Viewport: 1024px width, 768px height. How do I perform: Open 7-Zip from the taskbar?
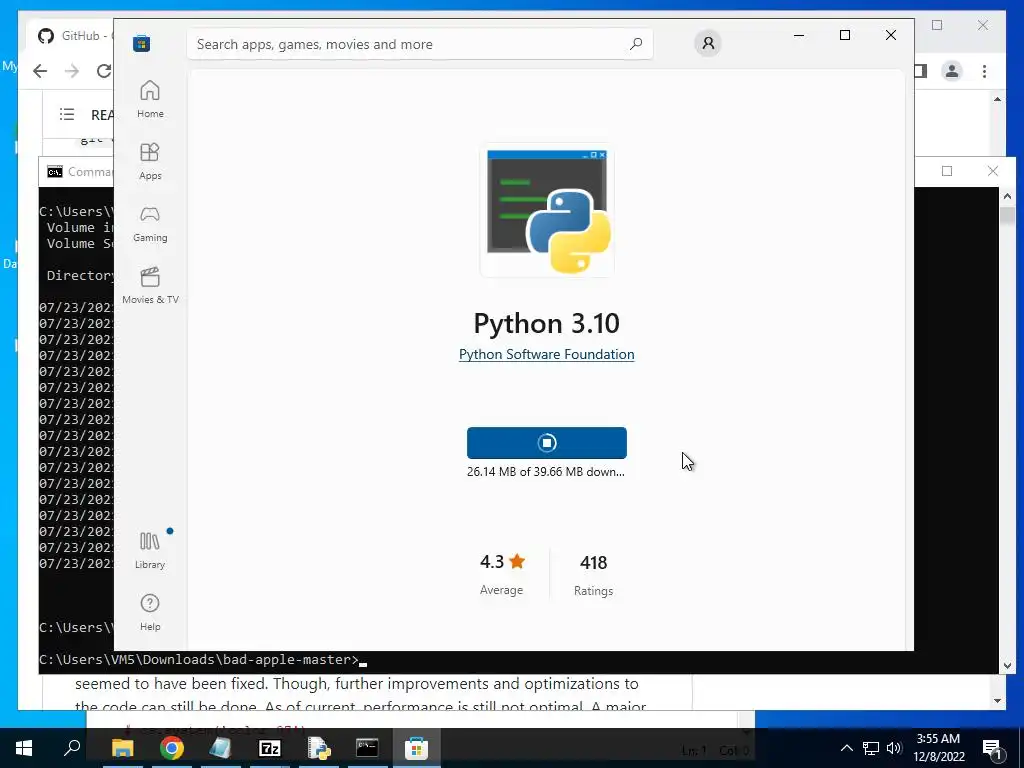point(270,748)
